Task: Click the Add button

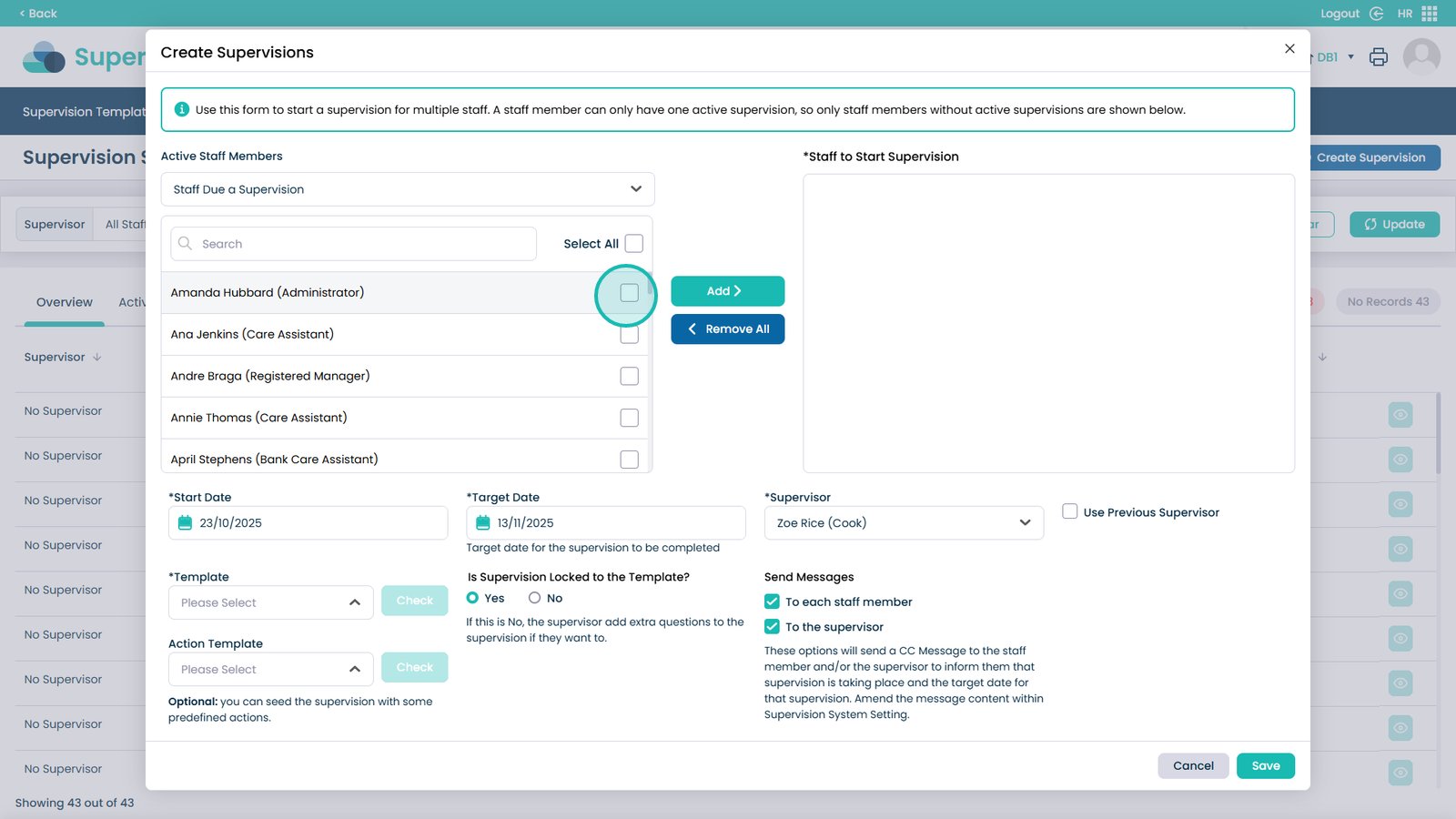Action: [727, 291]
